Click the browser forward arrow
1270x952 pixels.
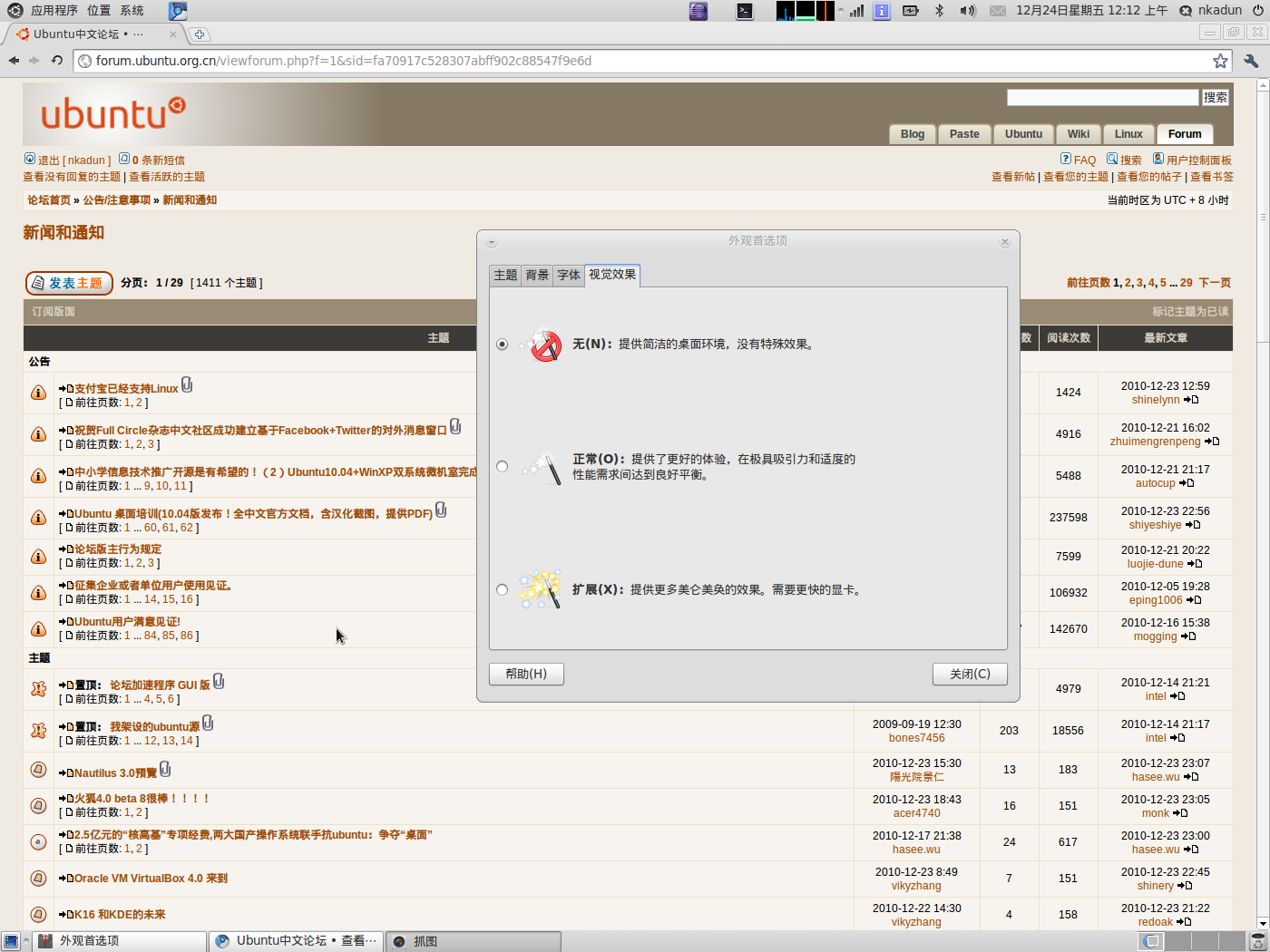34,61
